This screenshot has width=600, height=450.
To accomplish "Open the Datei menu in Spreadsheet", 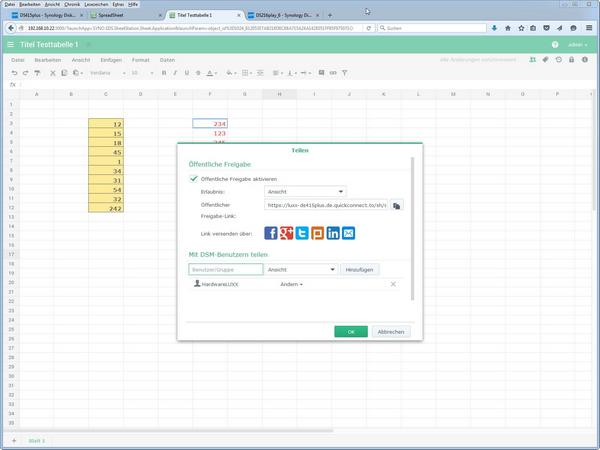I will [x=18, y=60].
